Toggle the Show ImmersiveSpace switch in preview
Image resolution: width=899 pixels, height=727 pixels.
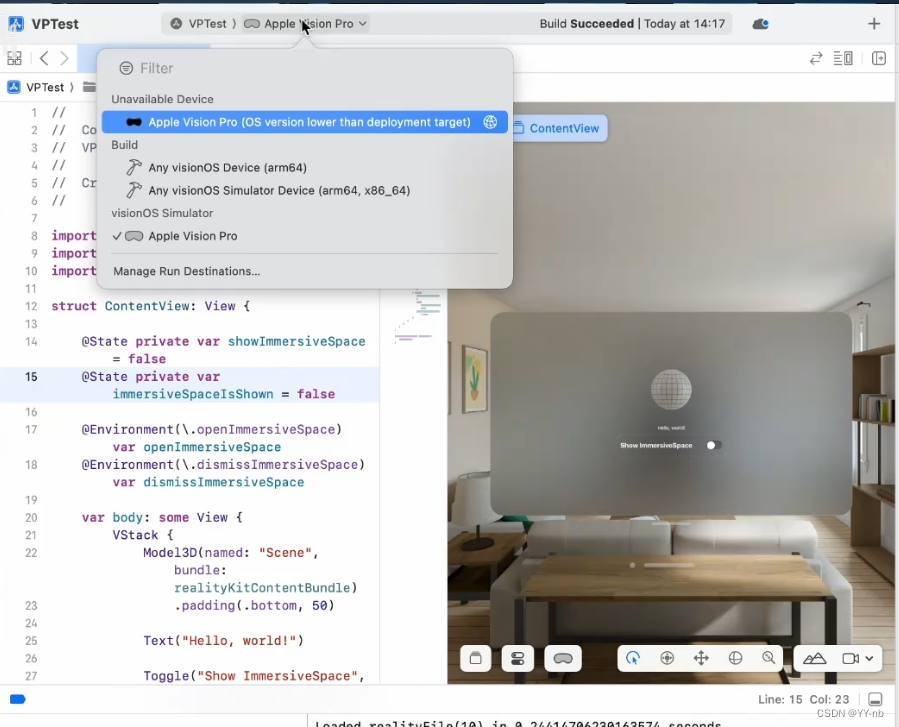click(x=713, y=445)
